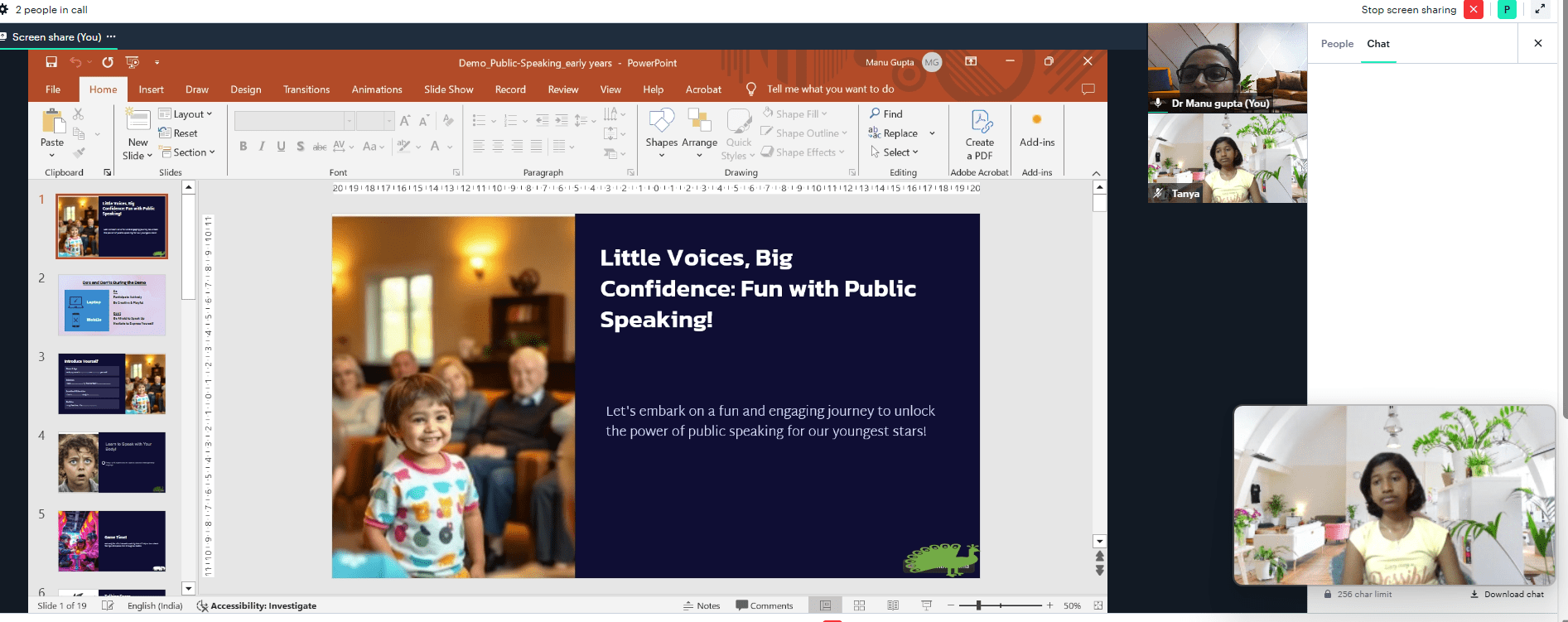Viewport: 1568px width, 622px height.
Task: Toggle Normal view button in status bar
Action: point(825,605)
